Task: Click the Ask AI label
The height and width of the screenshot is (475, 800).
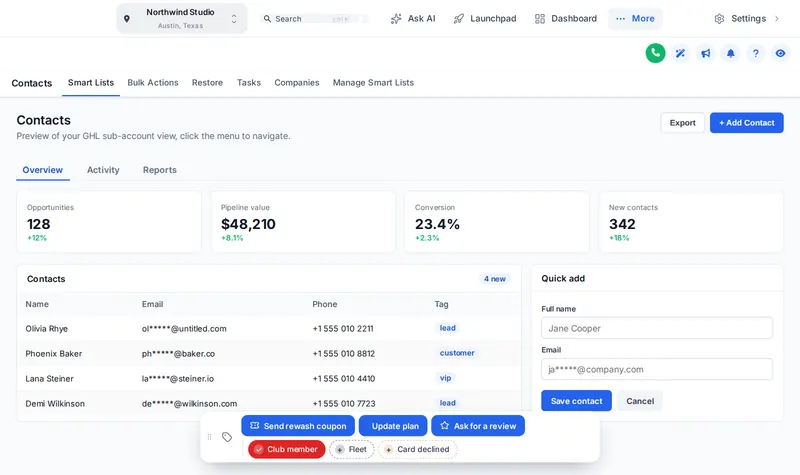Action: (x=421, y=18)
